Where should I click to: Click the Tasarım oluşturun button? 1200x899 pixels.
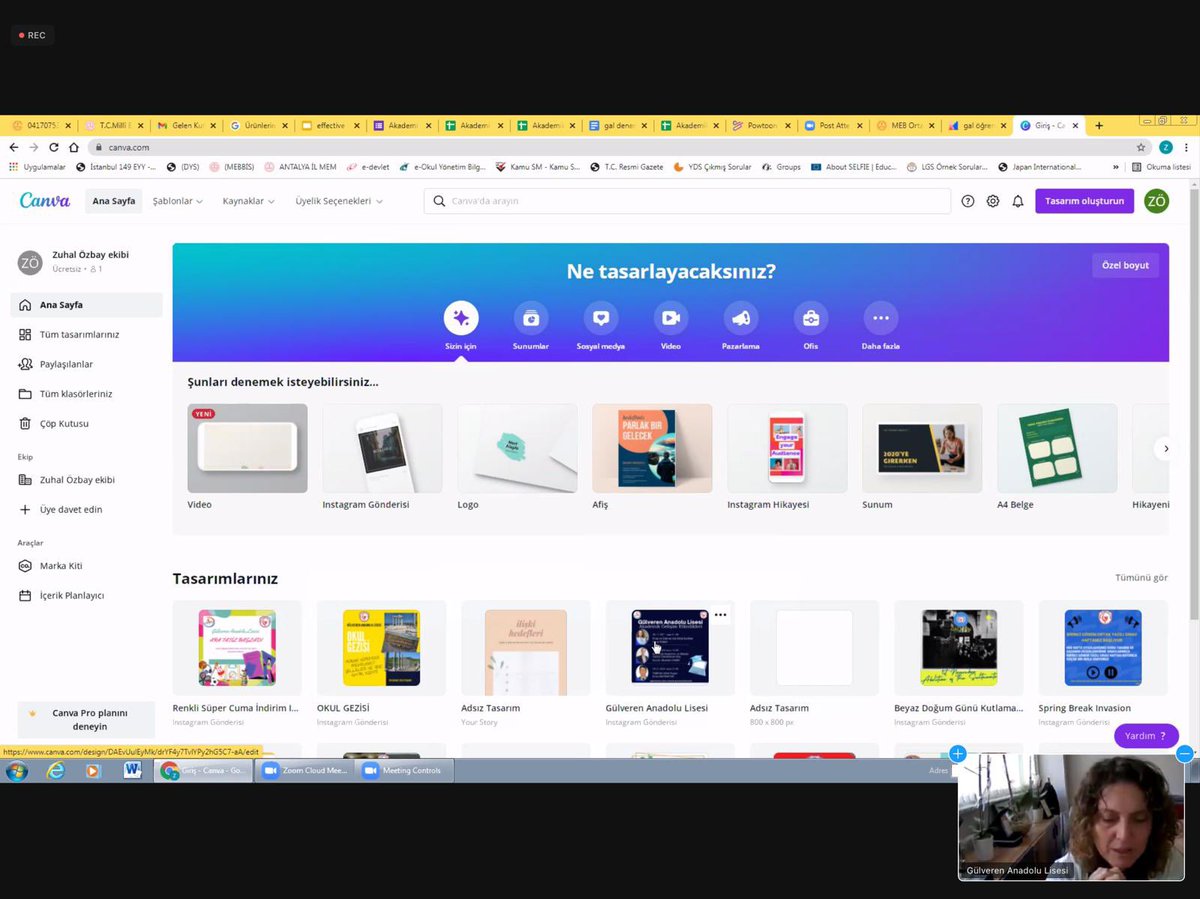(1084, 201)
